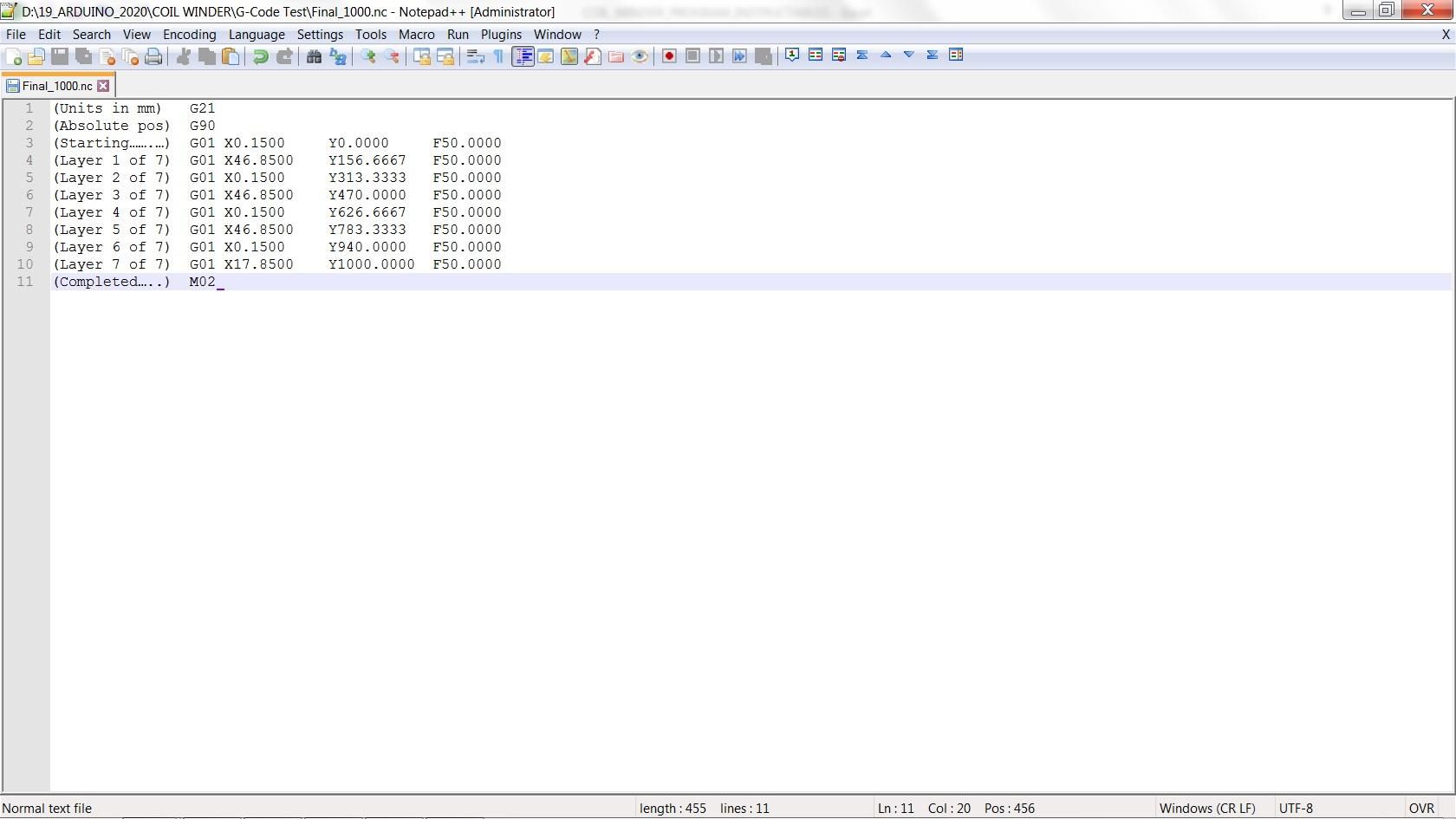1456x819 pixels.
Task: Click the Windows (CR LF) status bar field
Action: [x=1207, y=809]
